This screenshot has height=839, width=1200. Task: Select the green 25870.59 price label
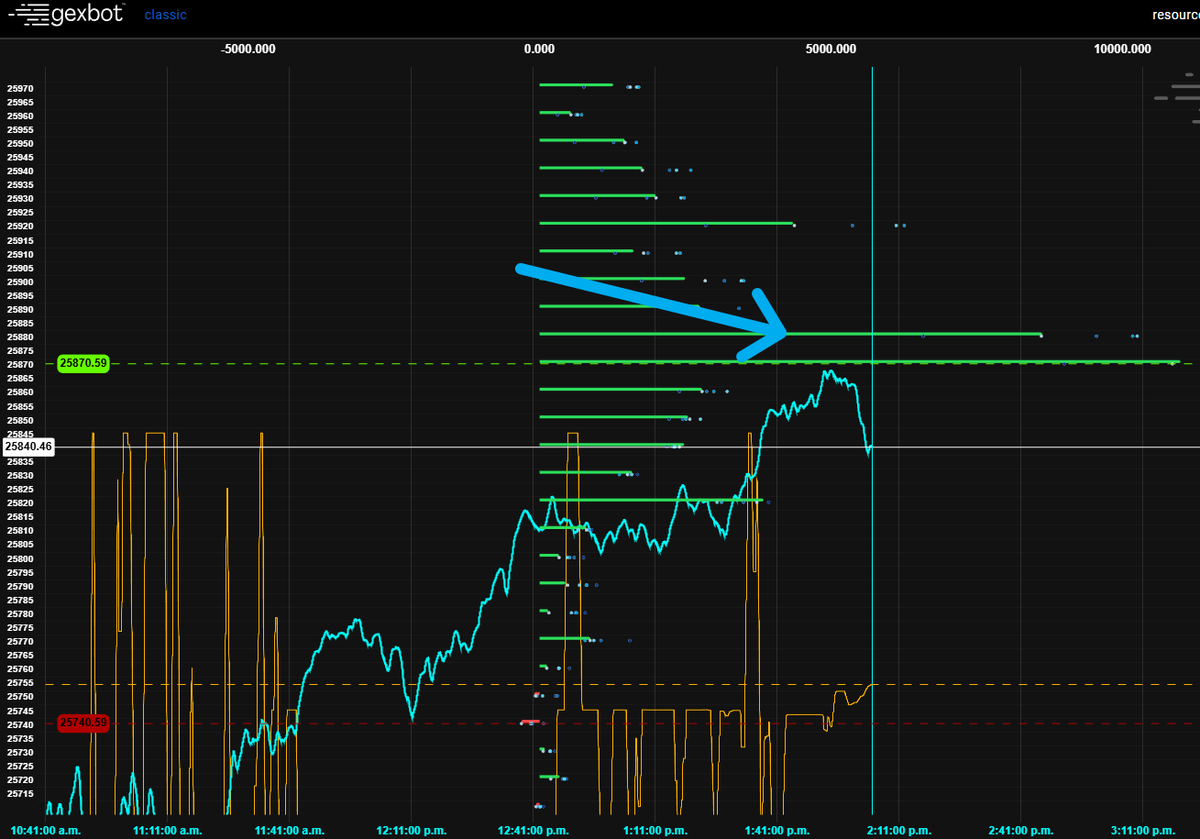[83, 364]
